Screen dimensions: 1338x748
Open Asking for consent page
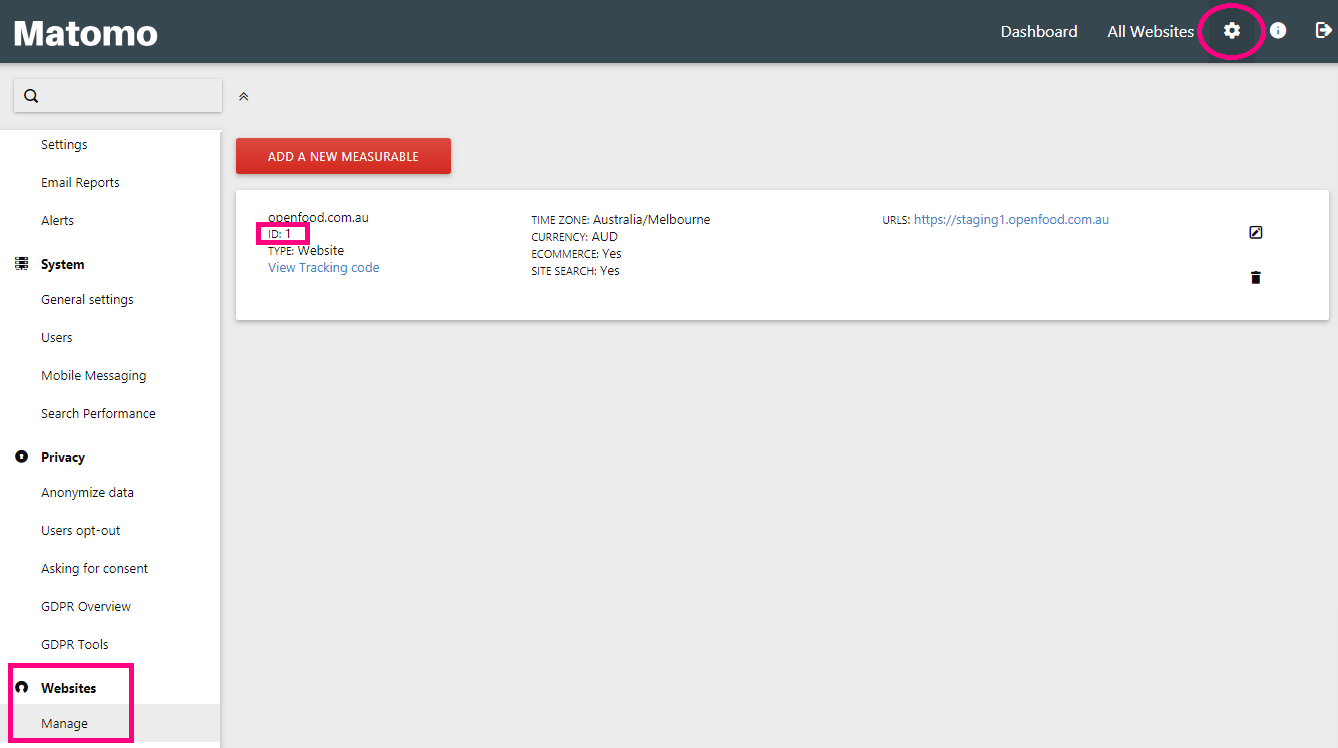pyautogui.click(x=94, y=568)
